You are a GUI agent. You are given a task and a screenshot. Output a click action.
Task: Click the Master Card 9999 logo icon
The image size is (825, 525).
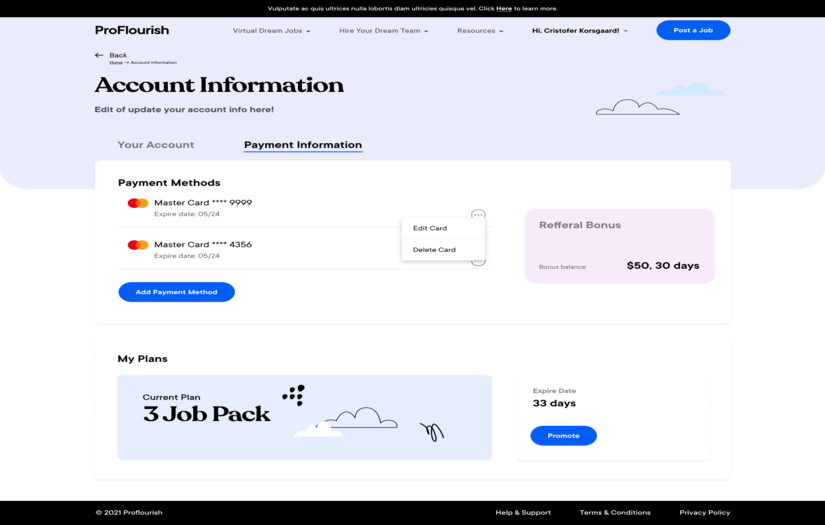pyautogui.click(x=138, y=203)
